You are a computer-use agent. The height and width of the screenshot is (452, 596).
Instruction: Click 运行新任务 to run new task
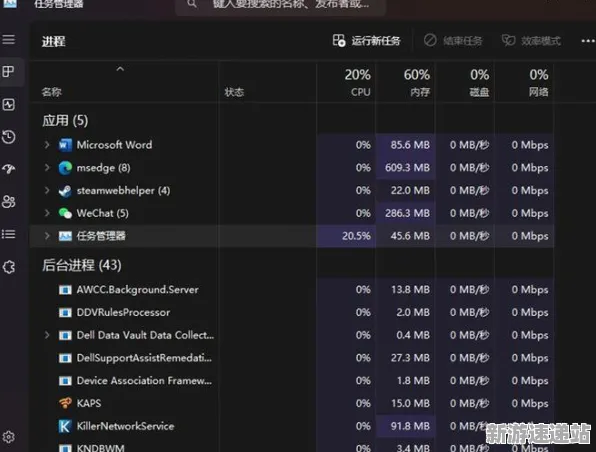point(366,41)
